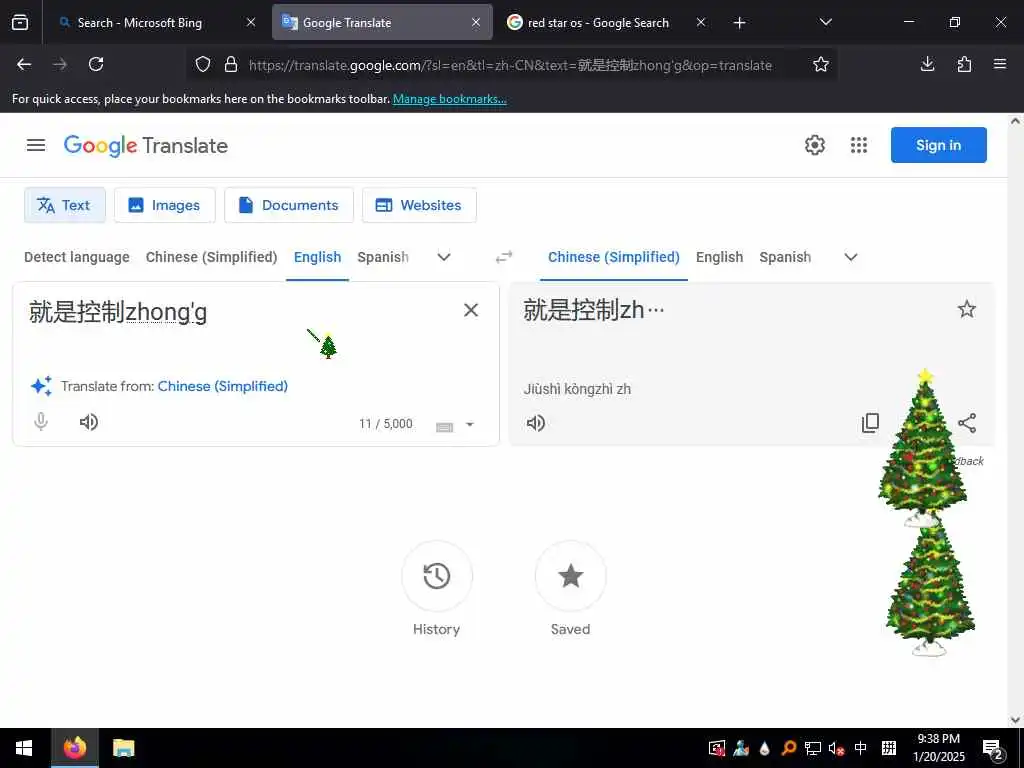
Task: Reload the current page
Action: point(96,64)
